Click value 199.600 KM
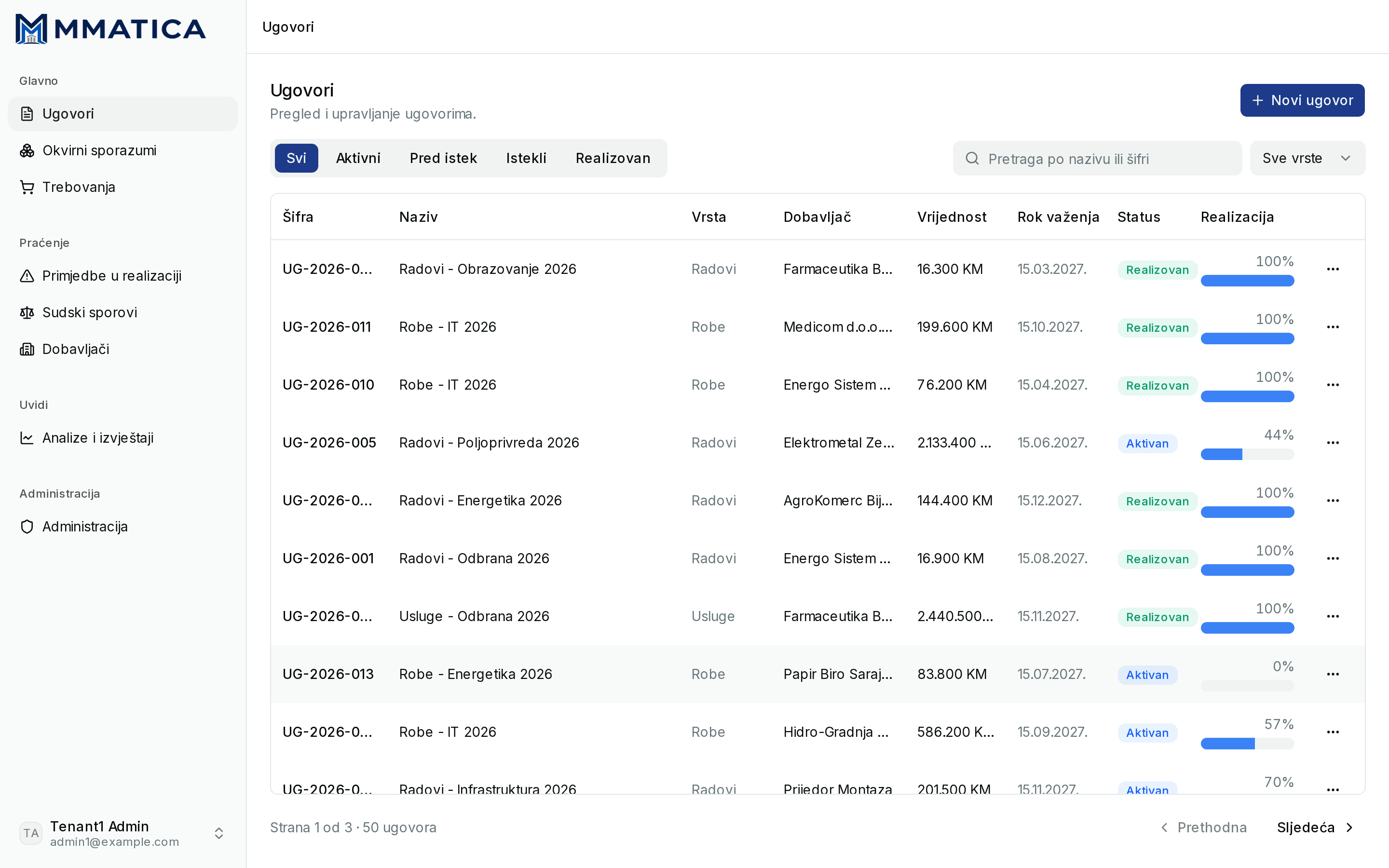This screenshot has height=868, width=1389. click(955, 327)
